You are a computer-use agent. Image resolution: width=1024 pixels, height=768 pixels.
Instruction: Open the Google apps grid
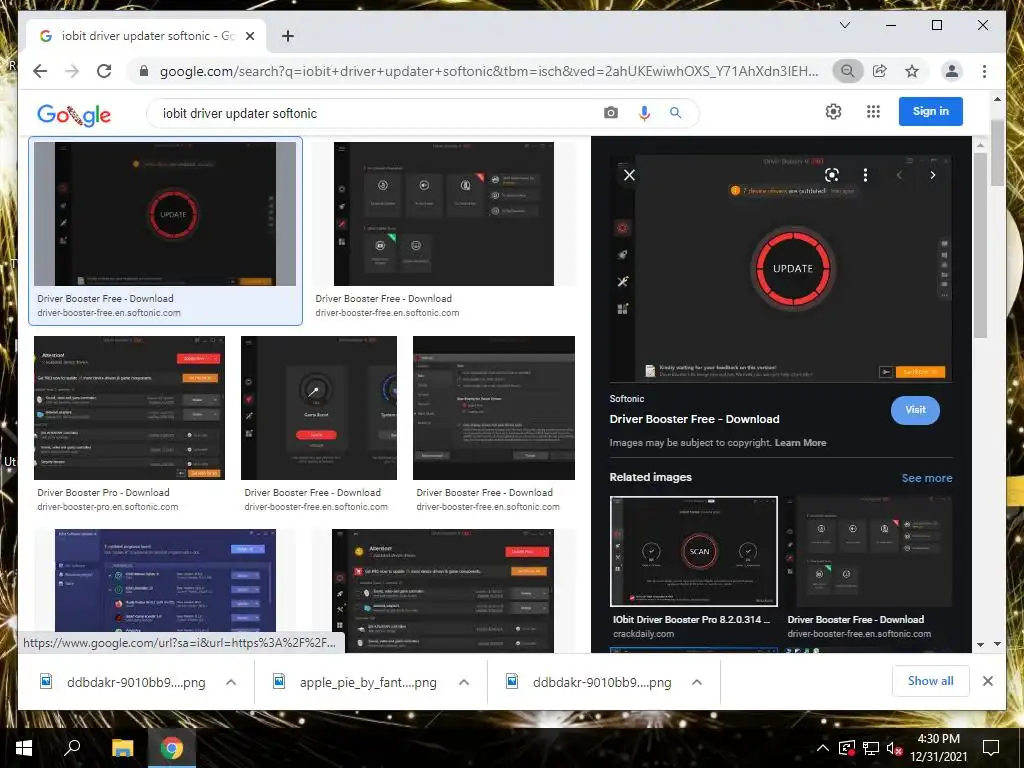click(x=873, y=112)
